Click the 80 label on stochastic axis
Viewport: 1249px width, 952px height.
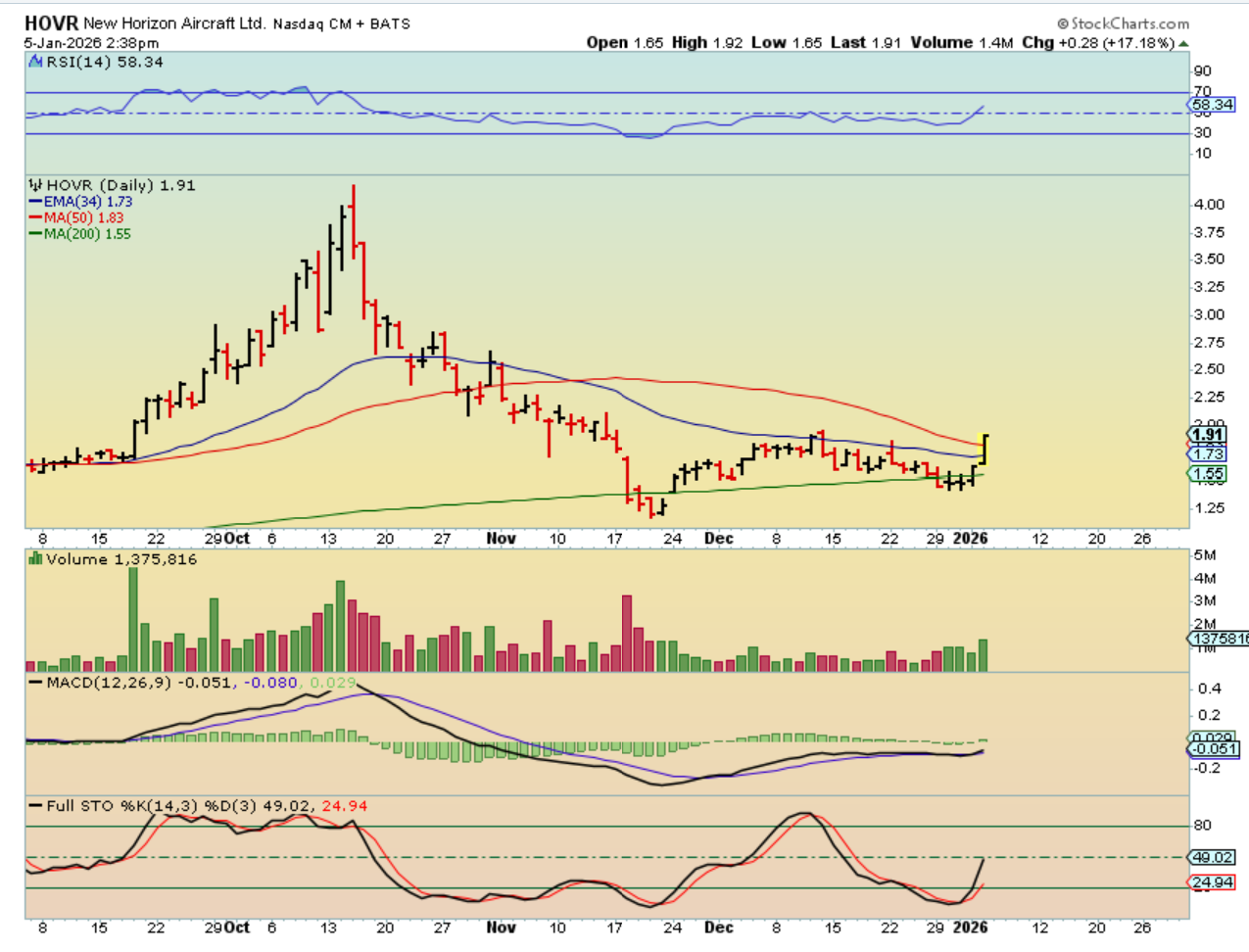(1202, 826)
